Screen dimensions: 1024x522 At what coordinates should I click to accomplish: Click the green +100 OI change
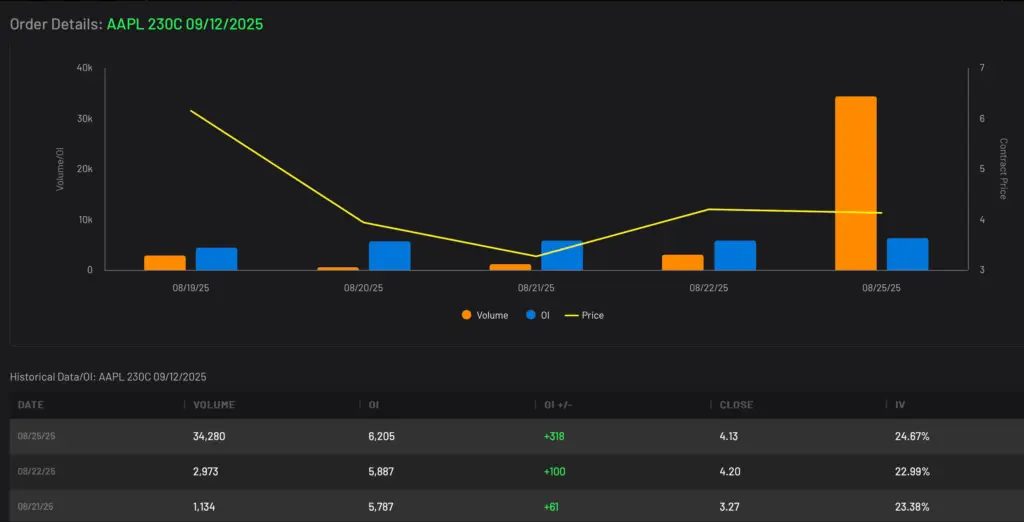(x=554, y=472)
